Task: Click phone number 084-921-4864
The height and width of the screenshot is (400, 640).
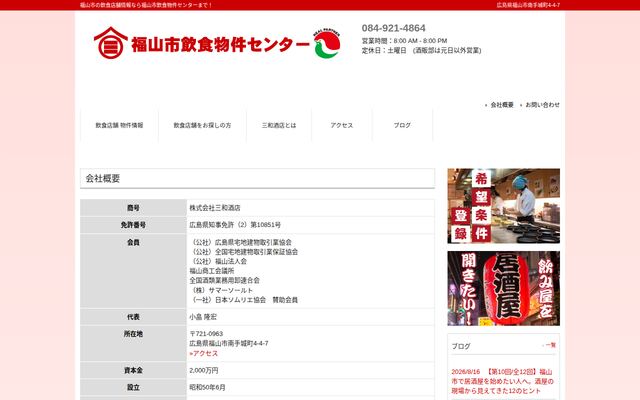Action: [393, 28]
